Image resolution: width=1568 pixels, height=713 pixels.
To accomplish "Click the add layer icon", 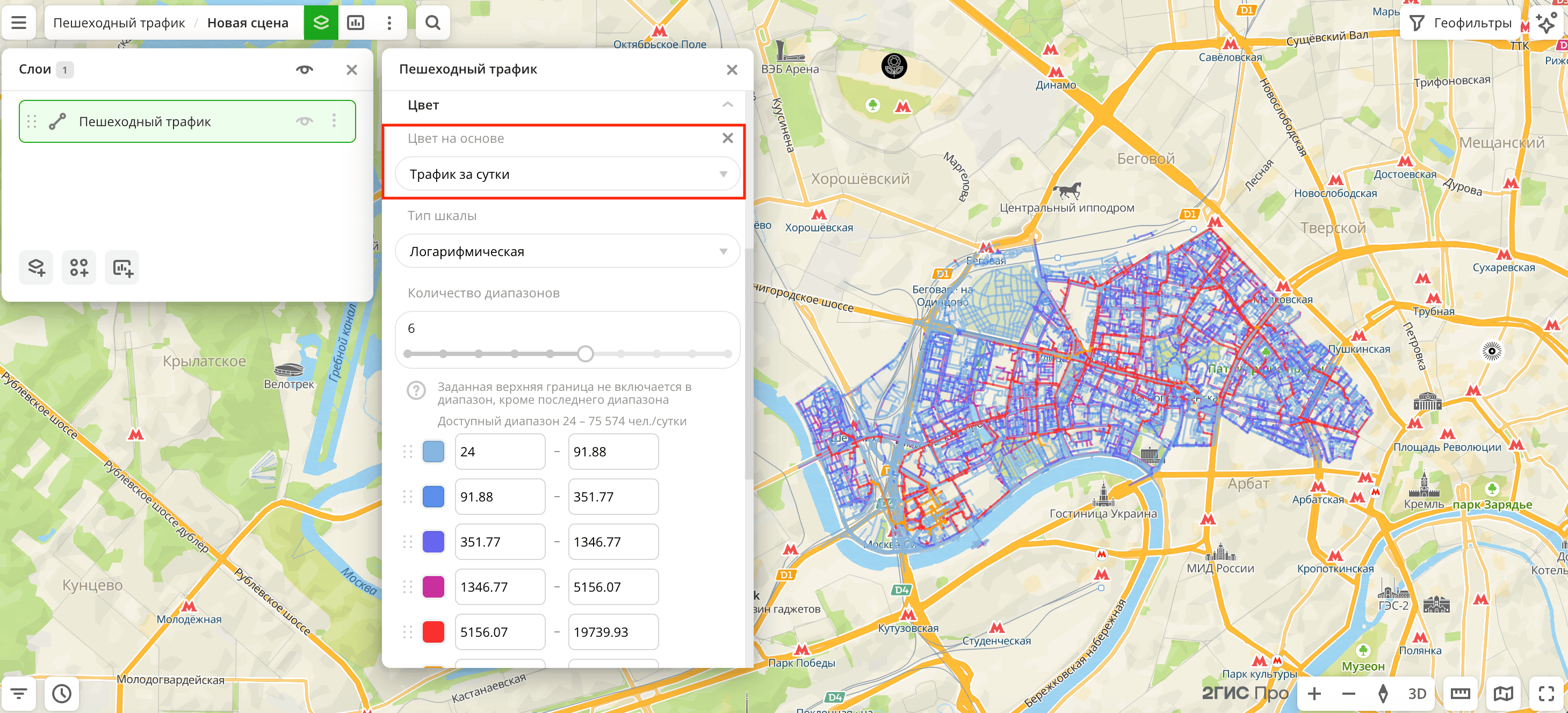I will pyautogui.click(x=36, y=267).
